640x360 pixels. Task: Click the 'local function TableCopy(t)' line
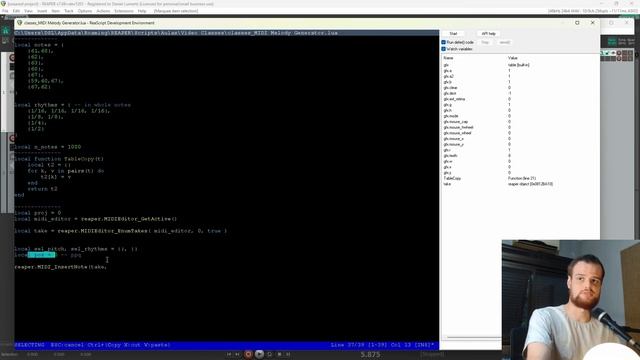(59, 159)
